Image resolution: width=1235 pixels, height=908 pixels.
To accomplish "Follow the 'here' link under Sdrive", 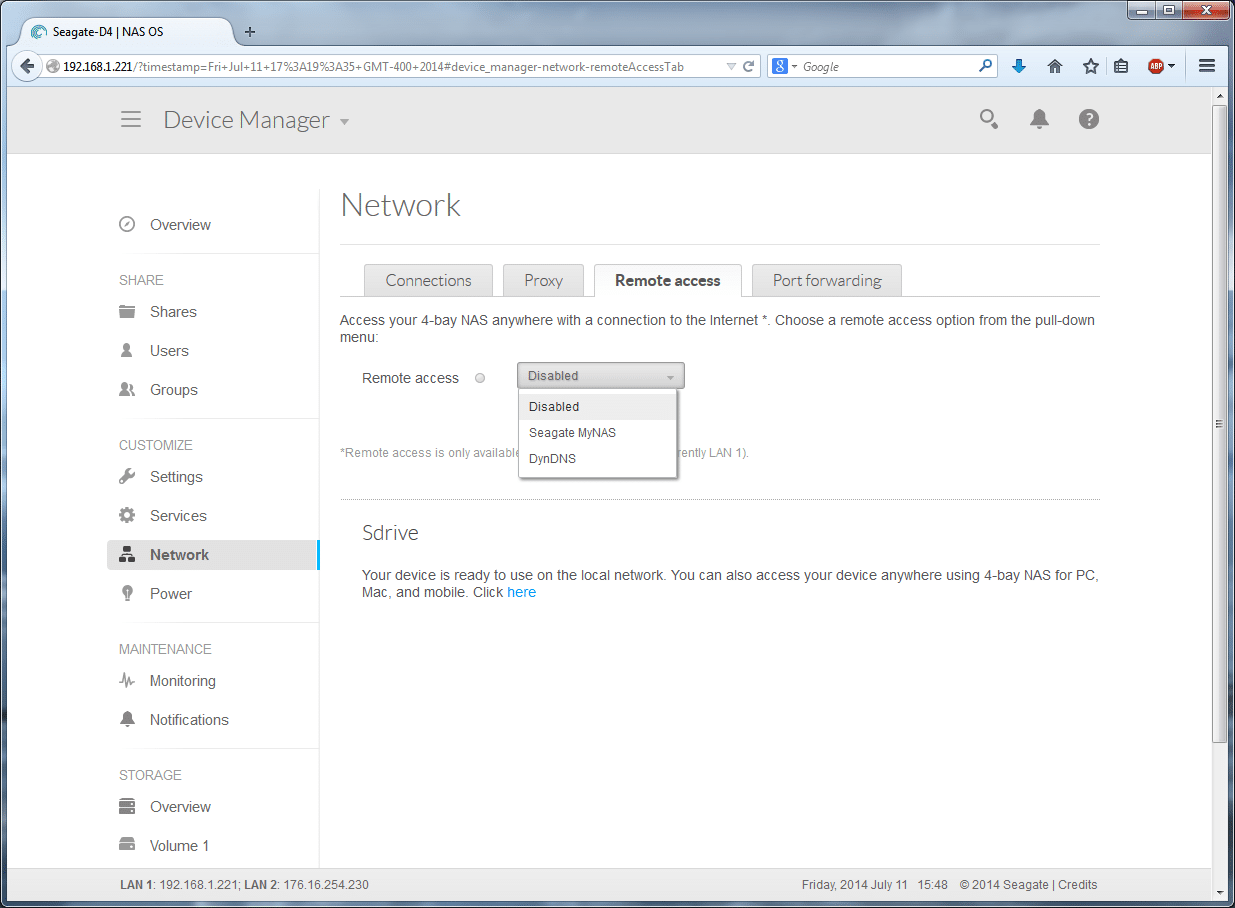I will pos(522,592).
